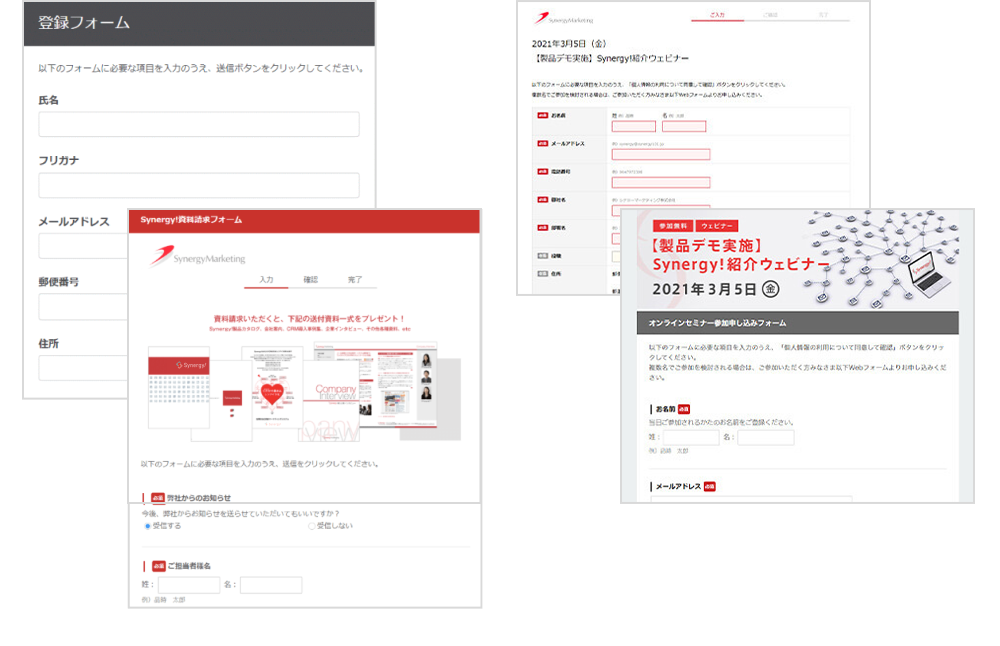Switch to the 確認 step tab

coord(311,280)
